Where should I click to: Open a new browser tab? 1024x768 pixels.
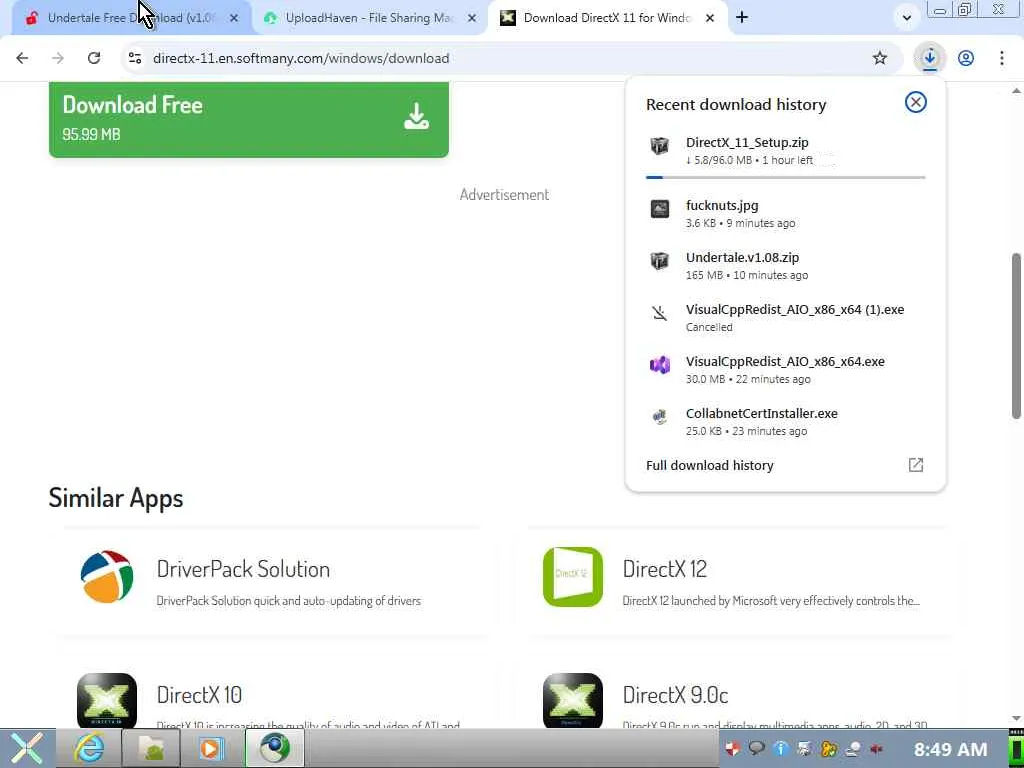click(742, 18)
